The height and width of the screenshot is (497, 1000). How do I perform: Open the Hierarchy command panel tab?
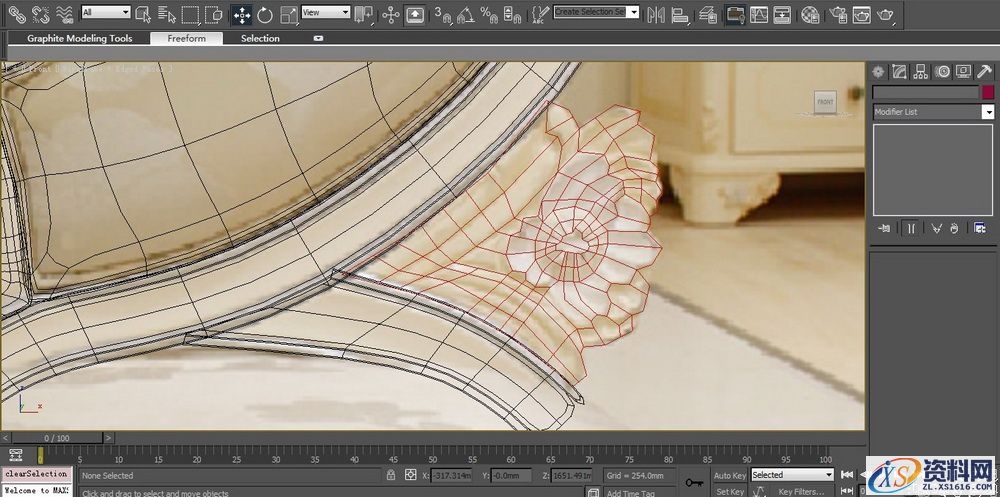point(920,71)
